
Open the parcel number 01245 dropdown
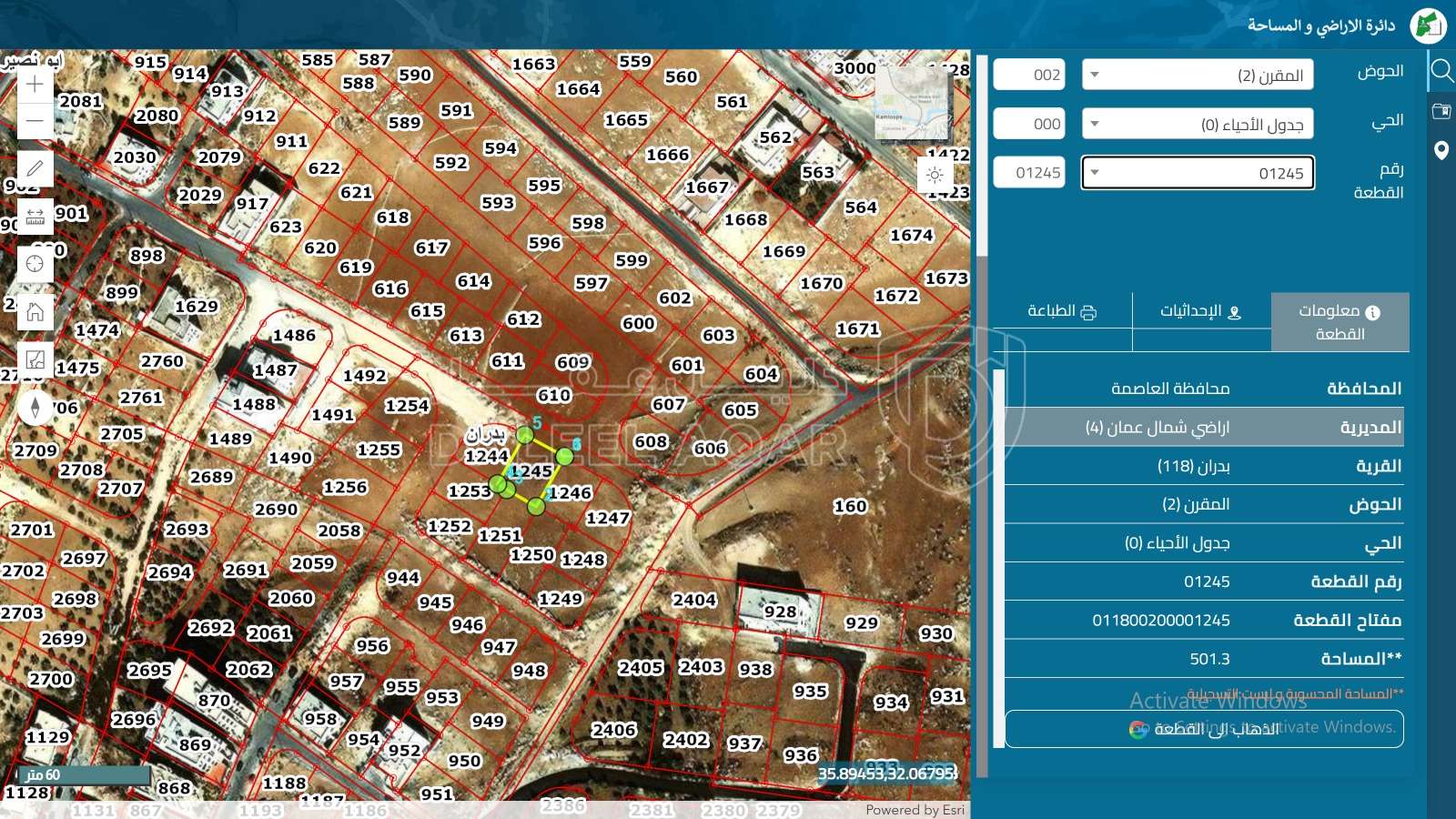pos(1198,173)
